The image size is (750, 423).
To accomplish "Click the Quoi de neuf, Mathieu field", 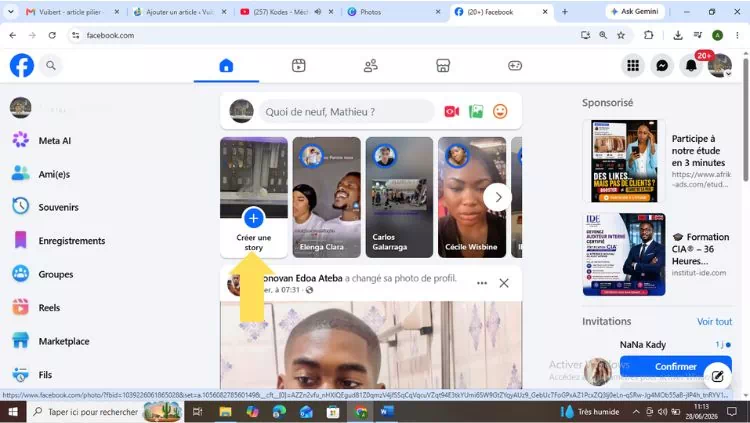I will [346, 112].
